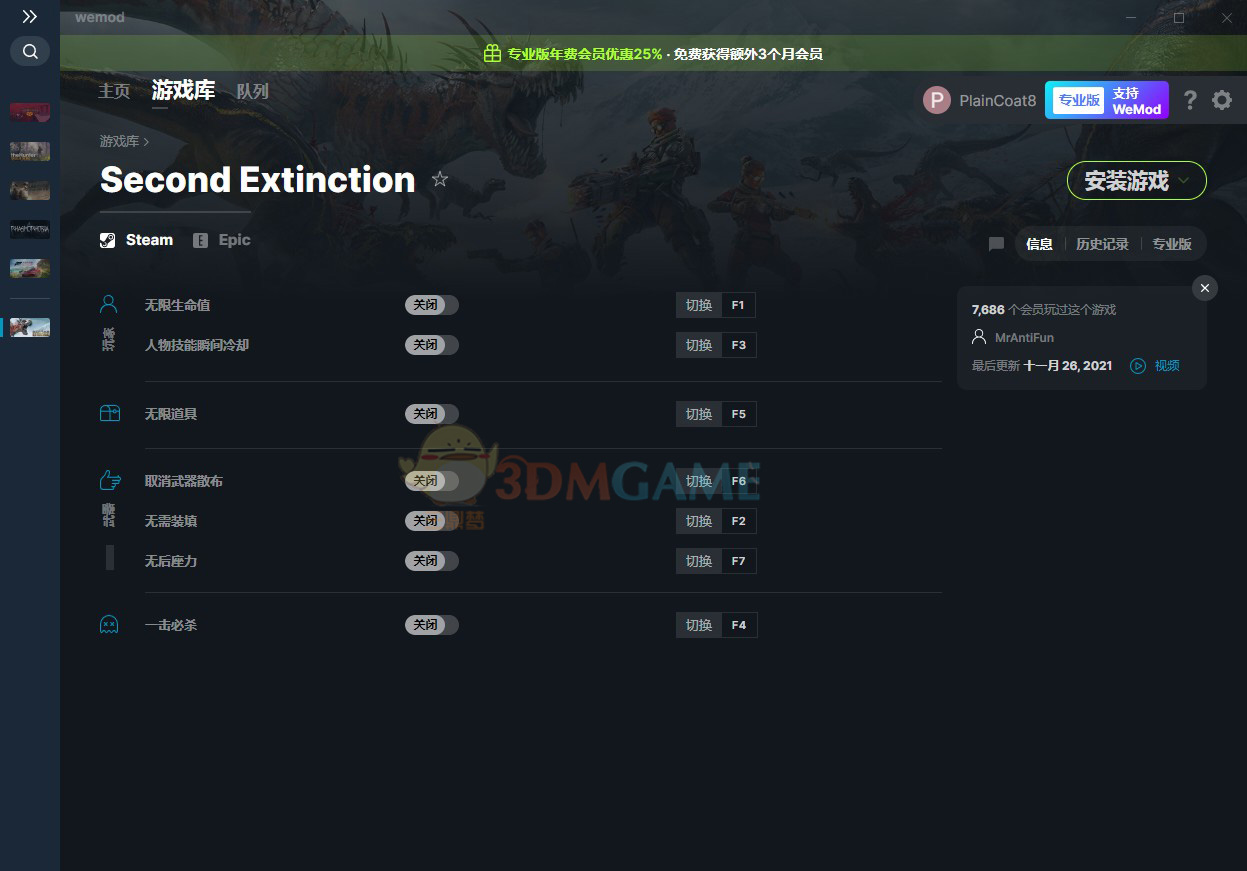1247x871 pixels.
Task: Click the F4 hotkey label
Action: coord(739,625)
